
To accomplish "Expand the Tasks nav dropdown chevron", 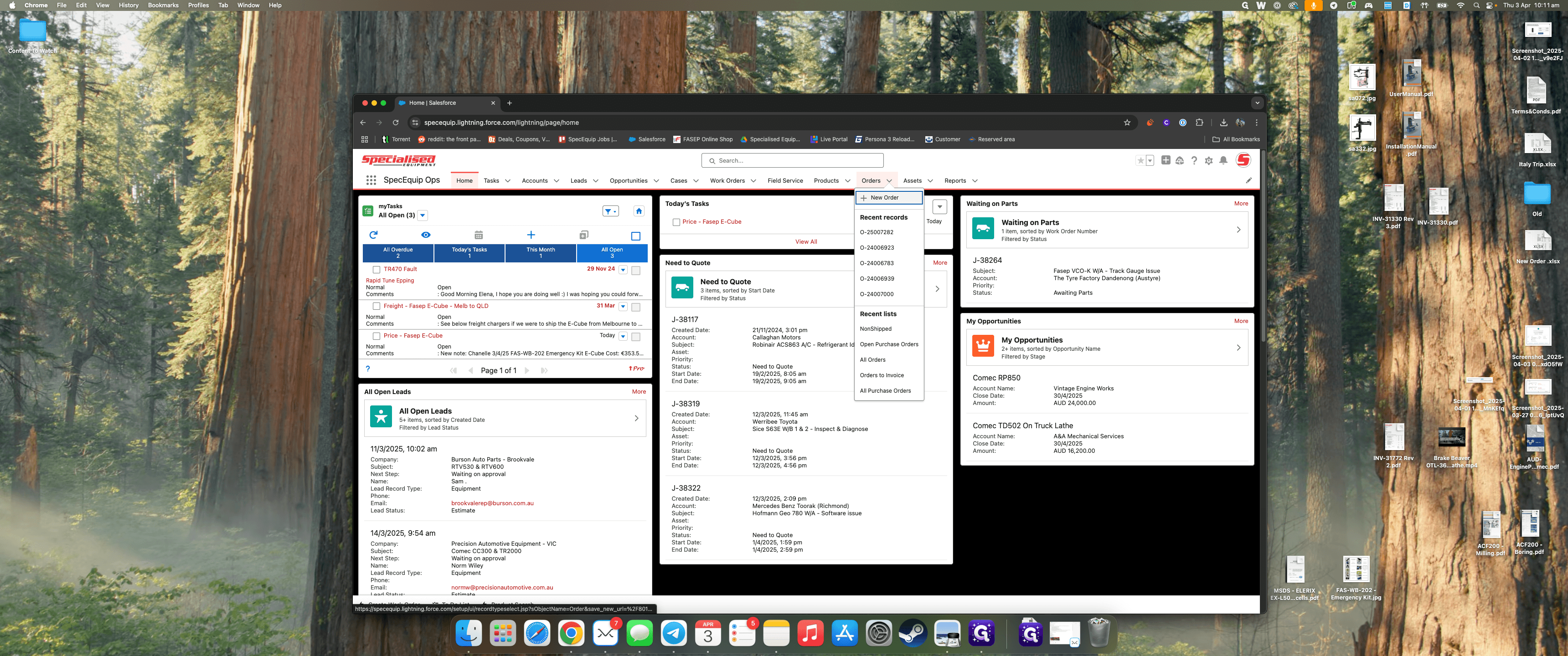I will pos(508,181).
